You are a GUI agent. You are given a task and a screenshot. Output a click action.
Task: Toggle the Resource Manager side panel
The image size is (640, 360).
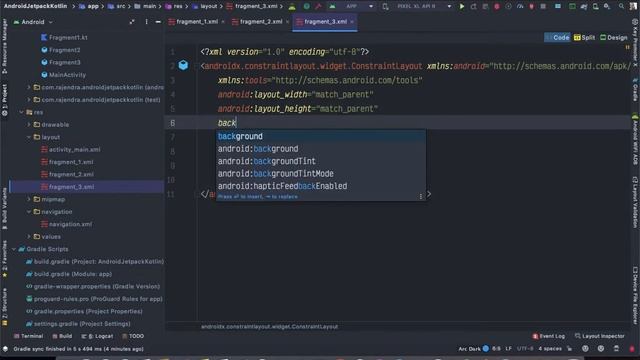tap(4, 46)
